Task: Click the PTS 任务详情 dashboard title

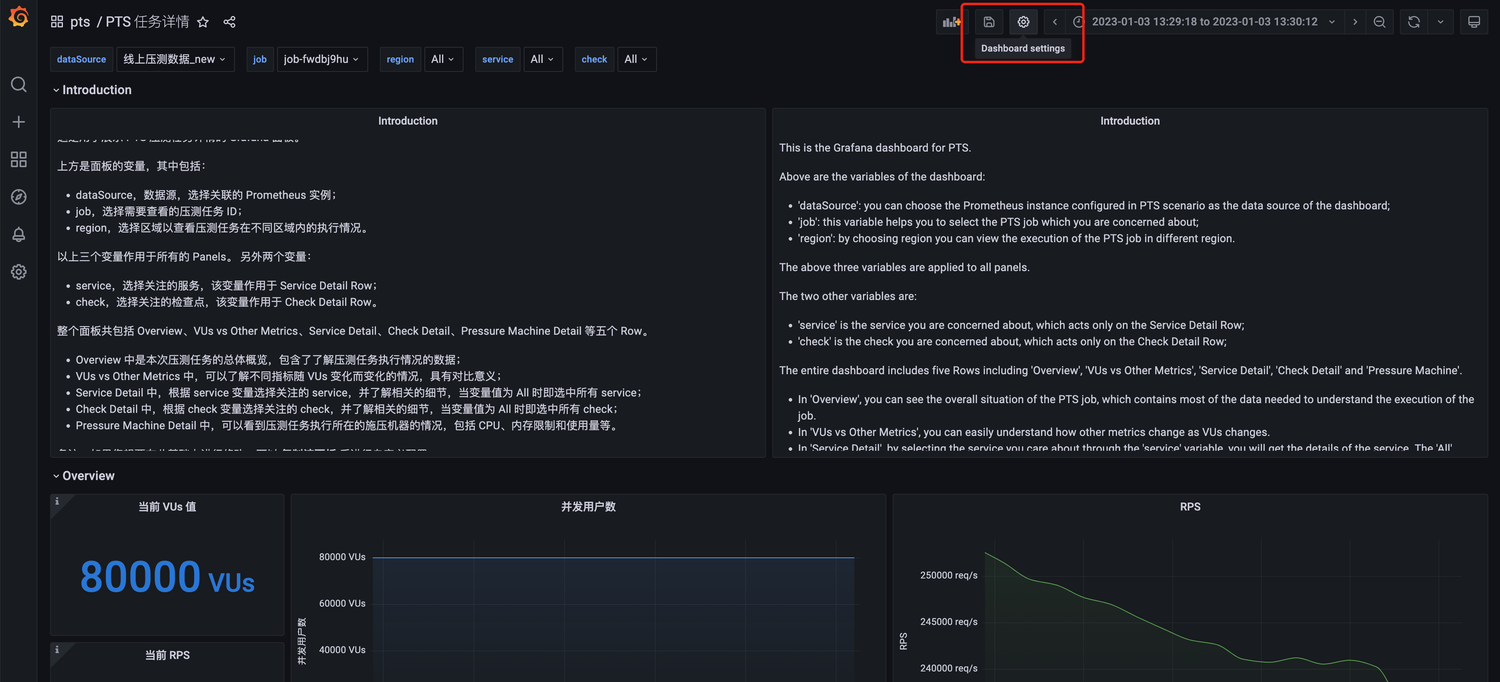Action: [x=147, y=22]
